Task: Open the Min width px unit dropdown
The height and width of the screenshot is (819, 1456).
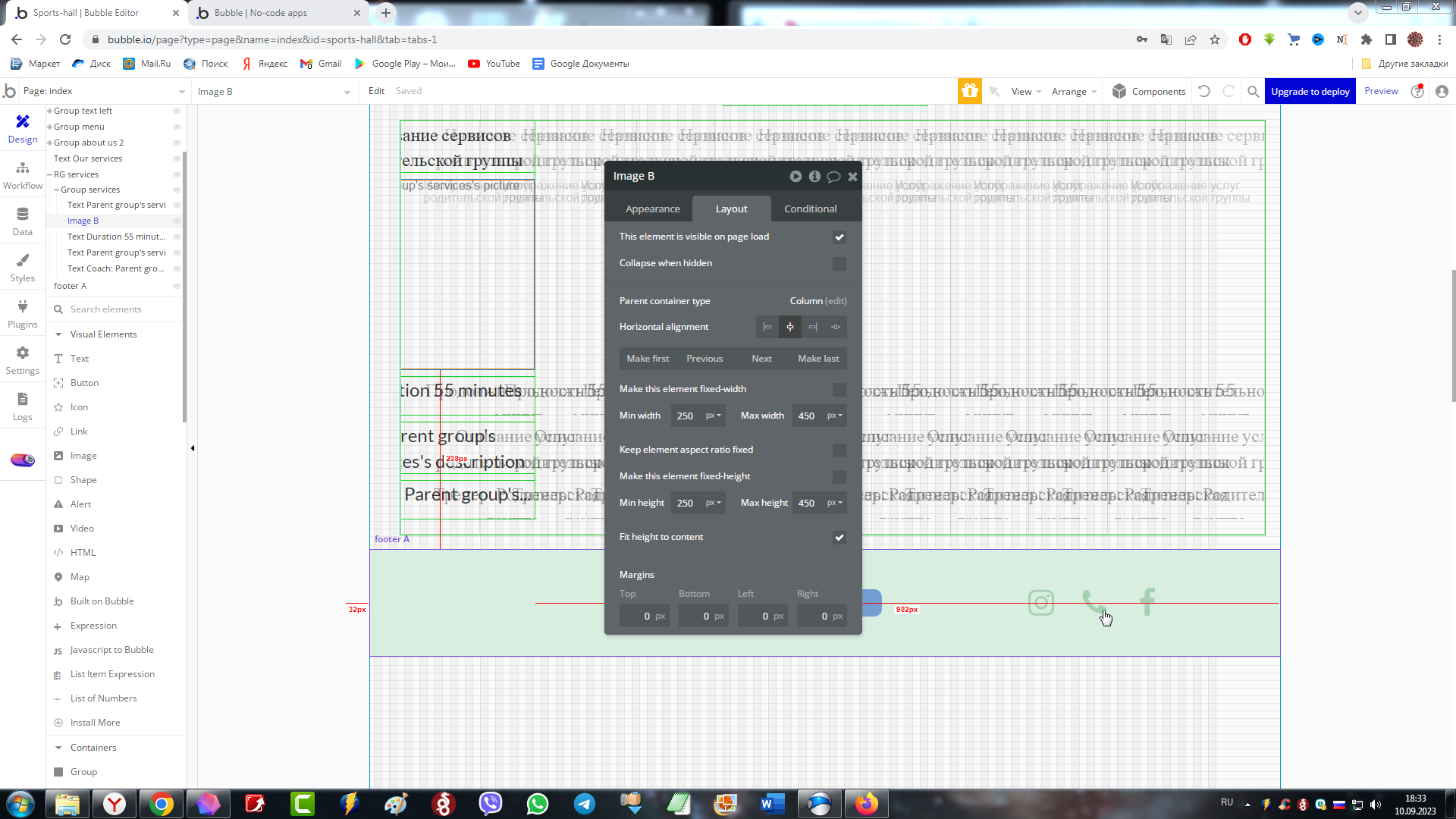Action: [x=714, y=416]
